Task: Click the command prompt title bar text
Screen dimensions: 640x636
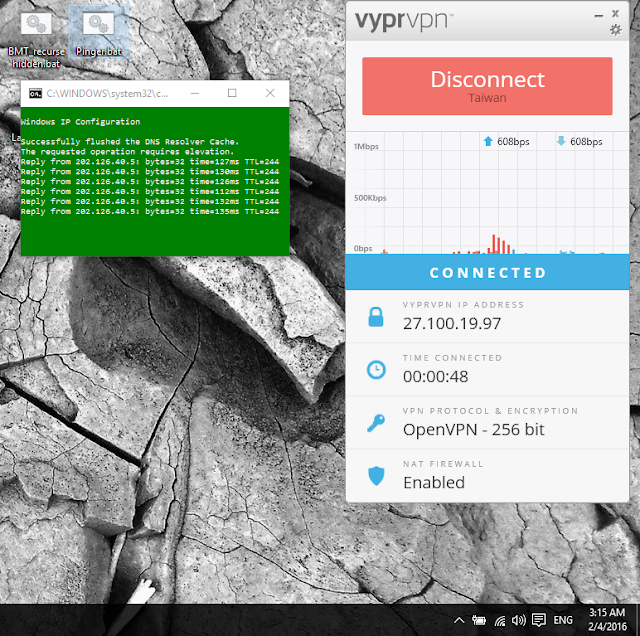Action: (107, 93)
